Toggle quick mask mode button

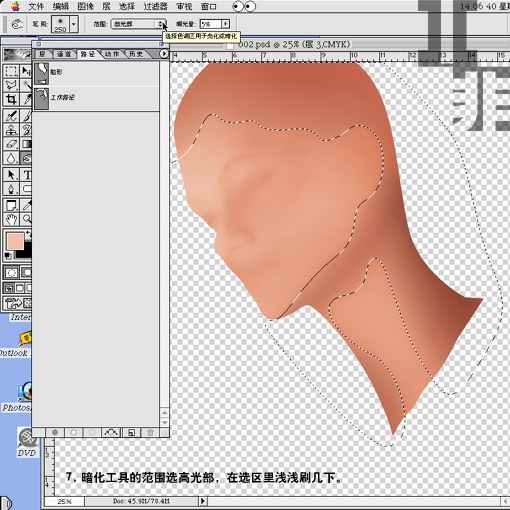tap(26, 273)
